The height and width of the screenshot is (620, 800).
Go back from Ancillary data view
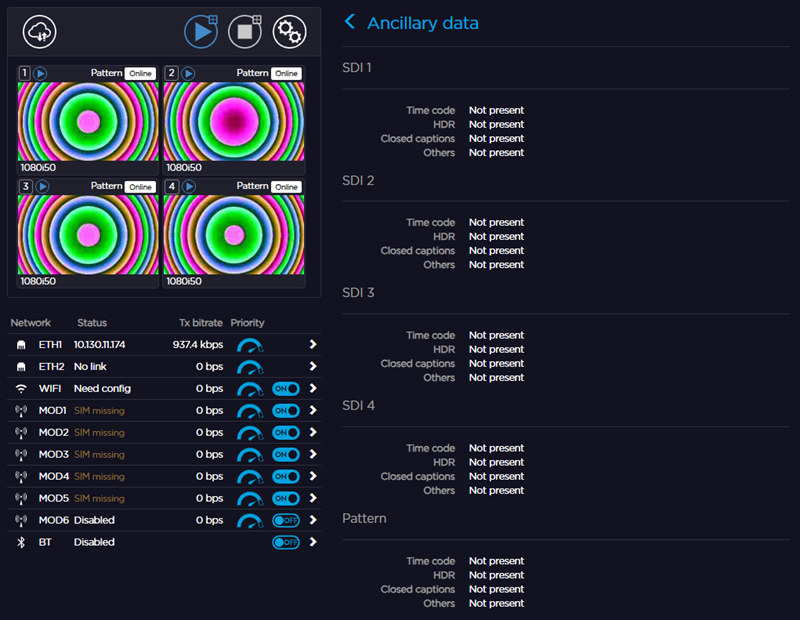pyautogui.click(x=351, y=22)
